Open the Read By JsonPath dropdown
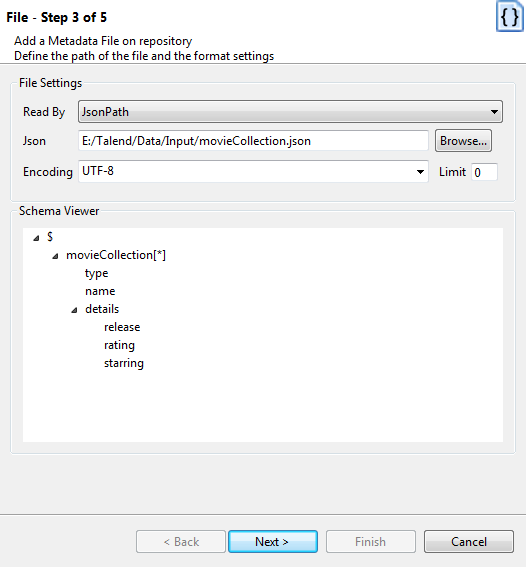 (290, 112)
